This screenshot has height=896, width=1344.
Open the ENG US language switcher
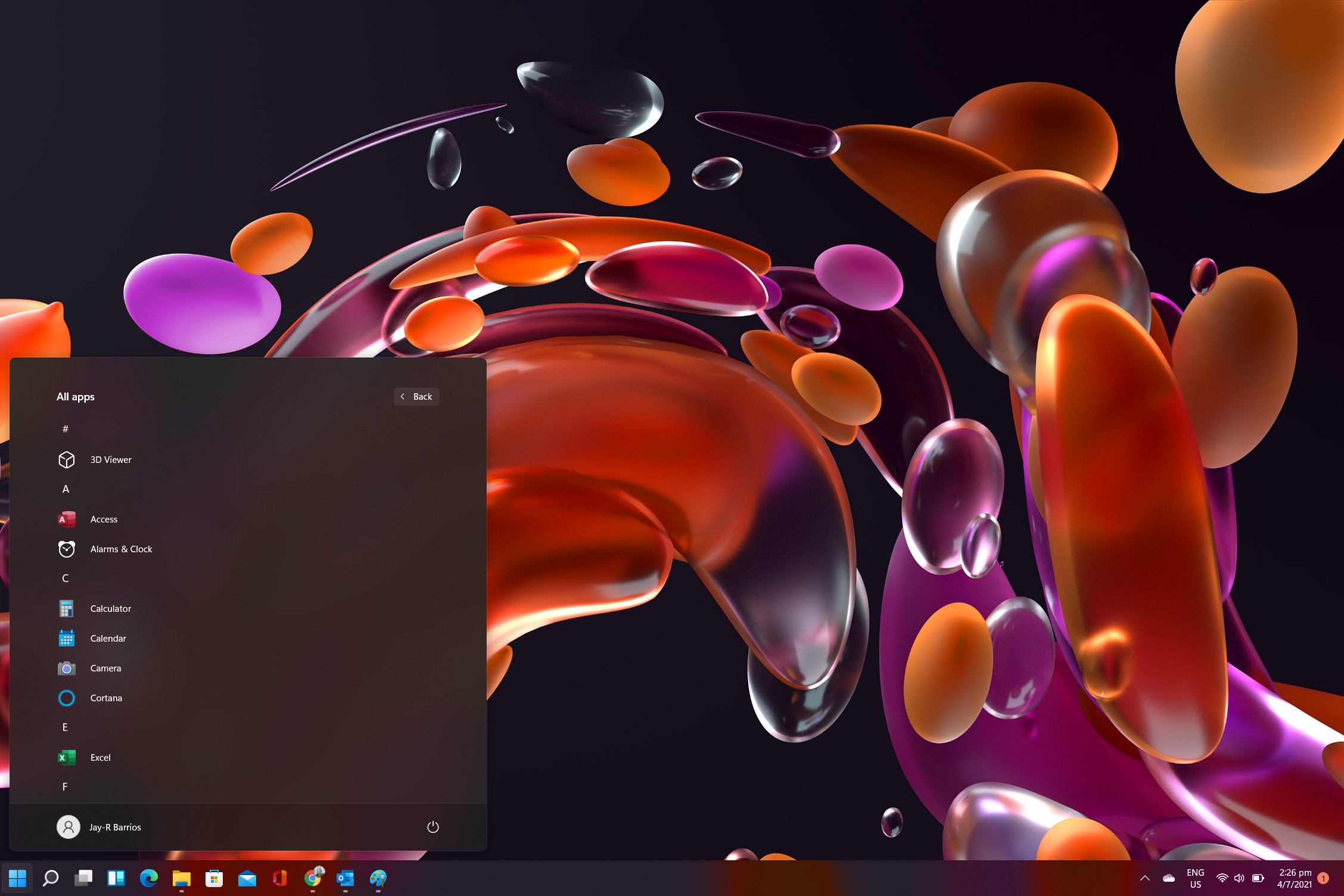tap(1195, 878)
